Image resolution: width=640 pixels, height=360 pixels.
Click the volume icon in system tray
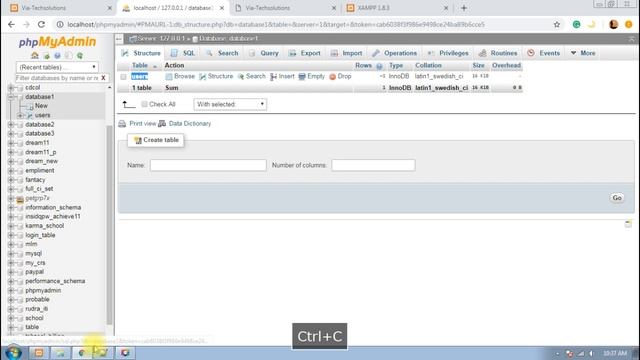coord(591,353)
